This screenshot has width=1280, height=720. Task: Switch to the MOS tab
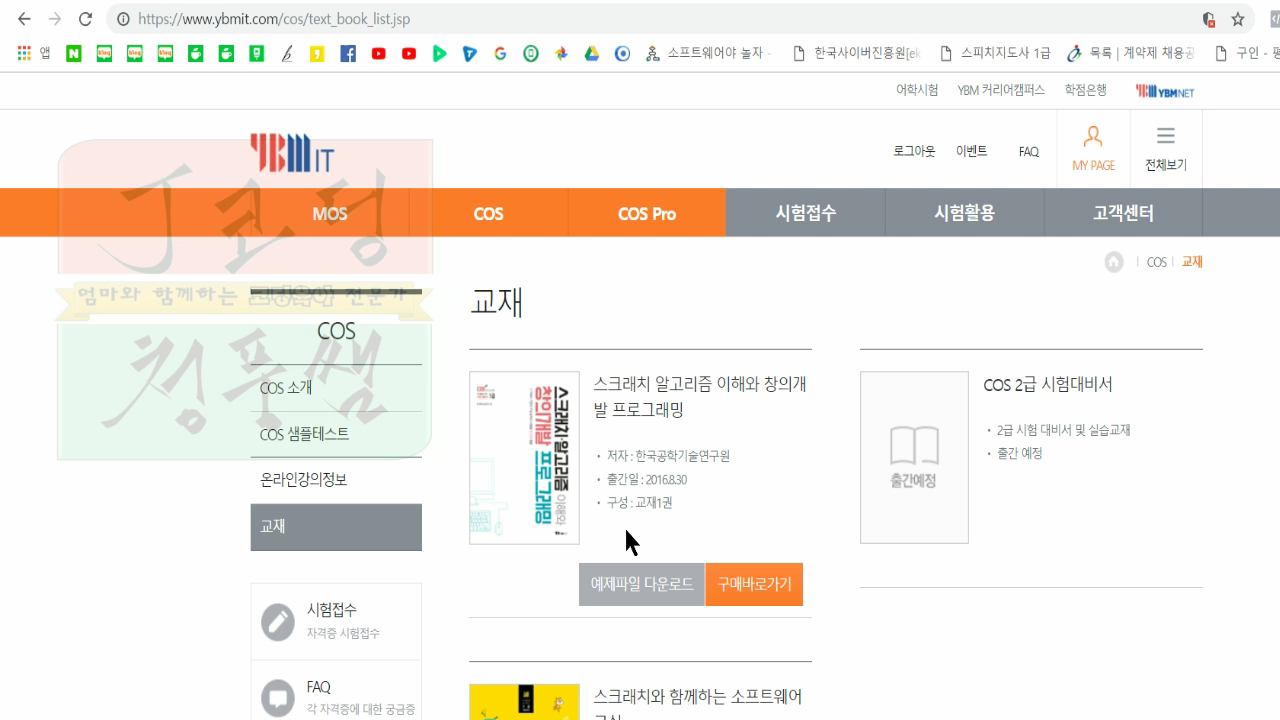pyautogui.click(x=329, y=212)
